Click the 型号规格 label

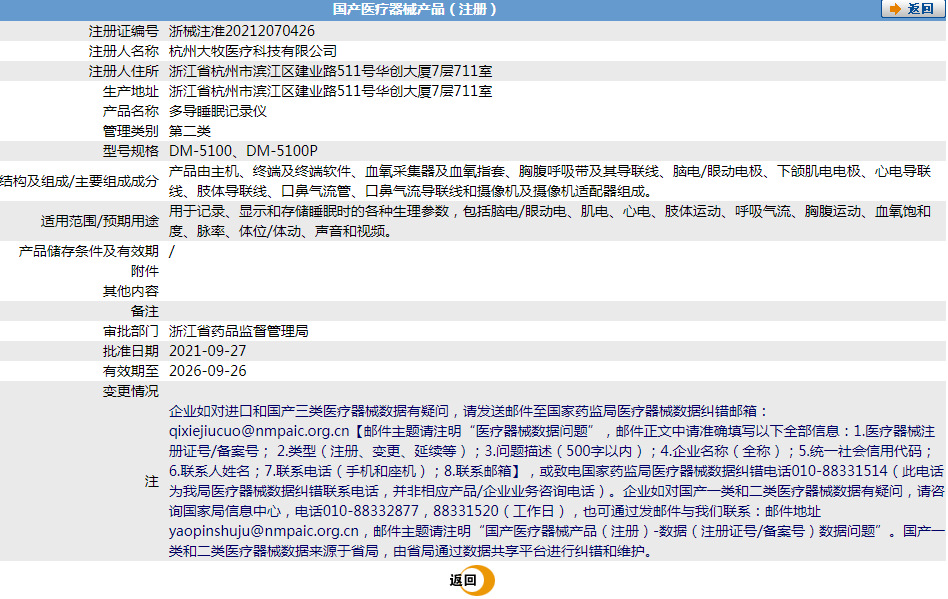131,151
